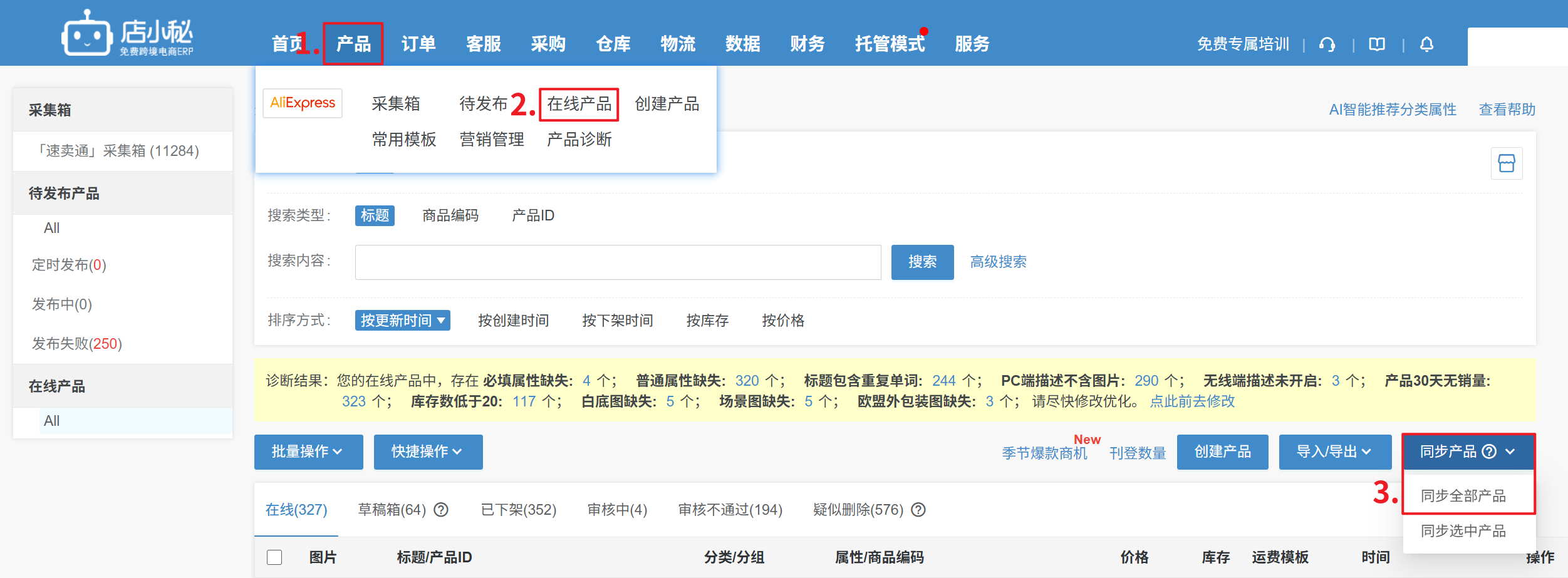
Task: Click the store icon in search panel
Action: coord(1506,163)
